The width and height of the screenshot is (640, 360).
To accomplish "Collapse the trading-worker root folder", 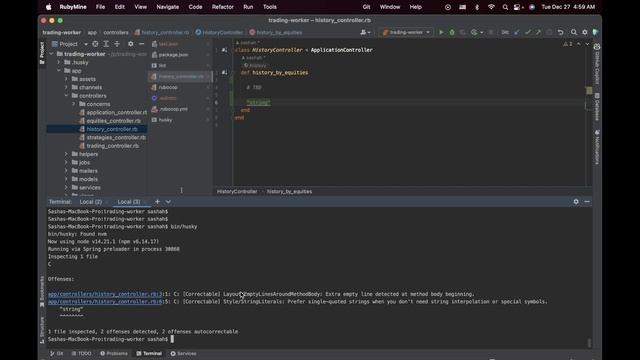I will 51,54.
